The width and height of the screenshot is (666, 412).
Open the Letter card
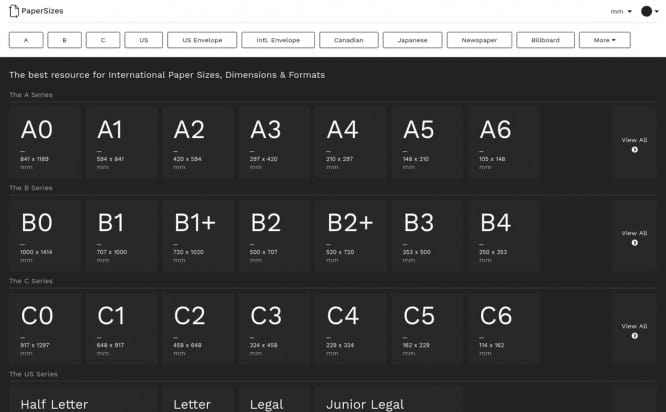tap(198, 399)
